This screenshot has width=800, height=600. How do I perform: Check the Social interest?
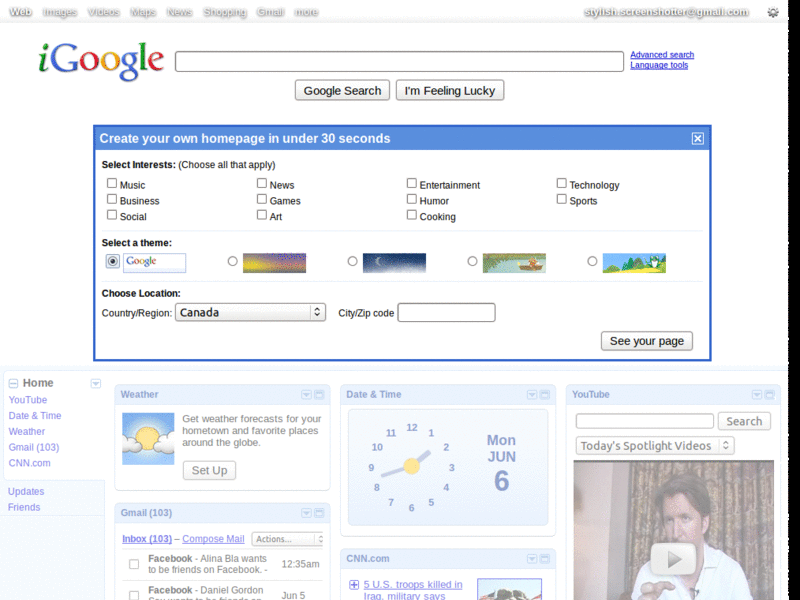112,215
